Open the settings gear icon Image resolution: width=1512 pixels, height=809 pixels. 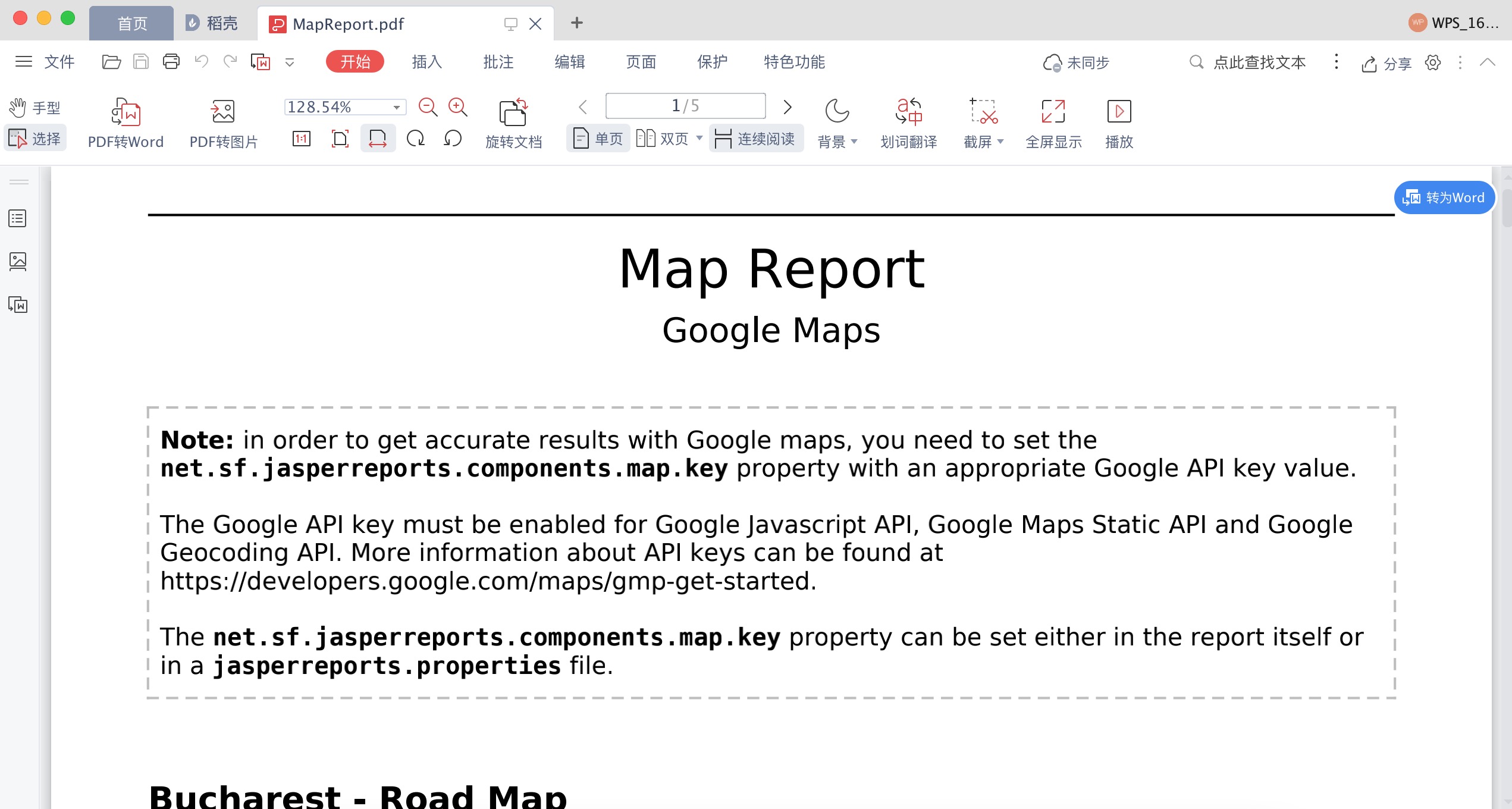coord(1433,62)
